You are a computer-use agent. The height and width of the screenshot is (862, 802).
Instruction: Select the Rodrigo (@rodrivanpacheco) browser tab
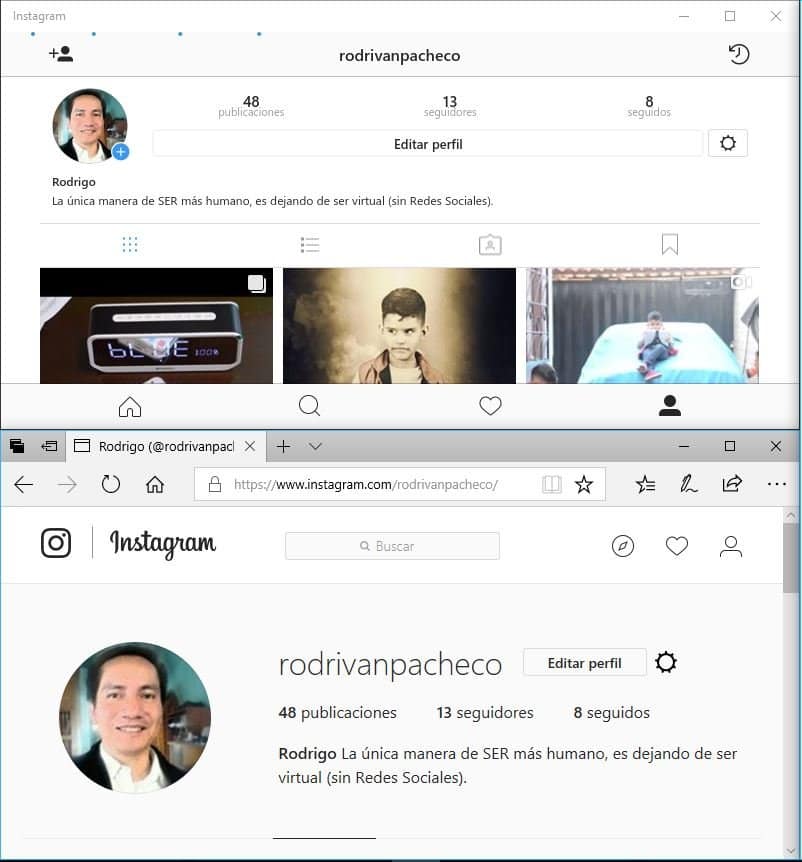click(160, 446)
